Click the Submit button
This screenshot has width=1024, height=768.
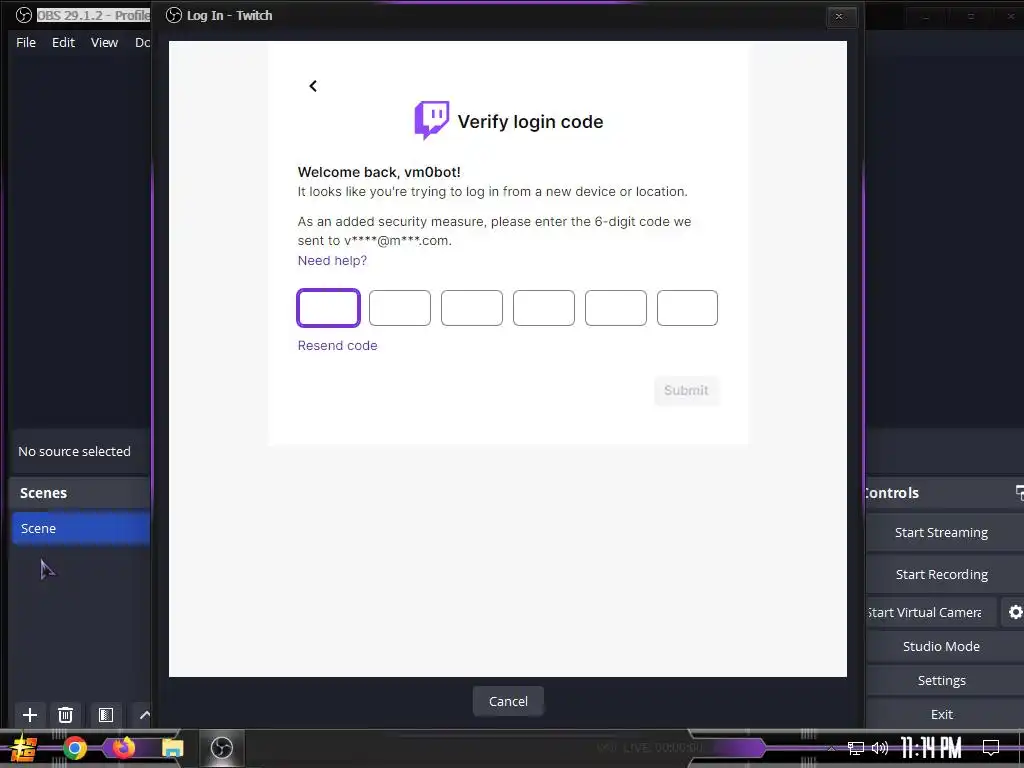(x=686, y=391)
